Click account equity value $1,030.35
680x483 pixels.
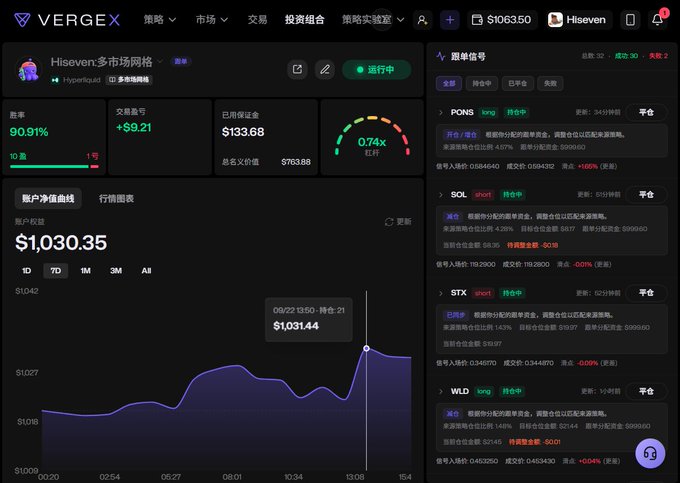click(61, 243)
